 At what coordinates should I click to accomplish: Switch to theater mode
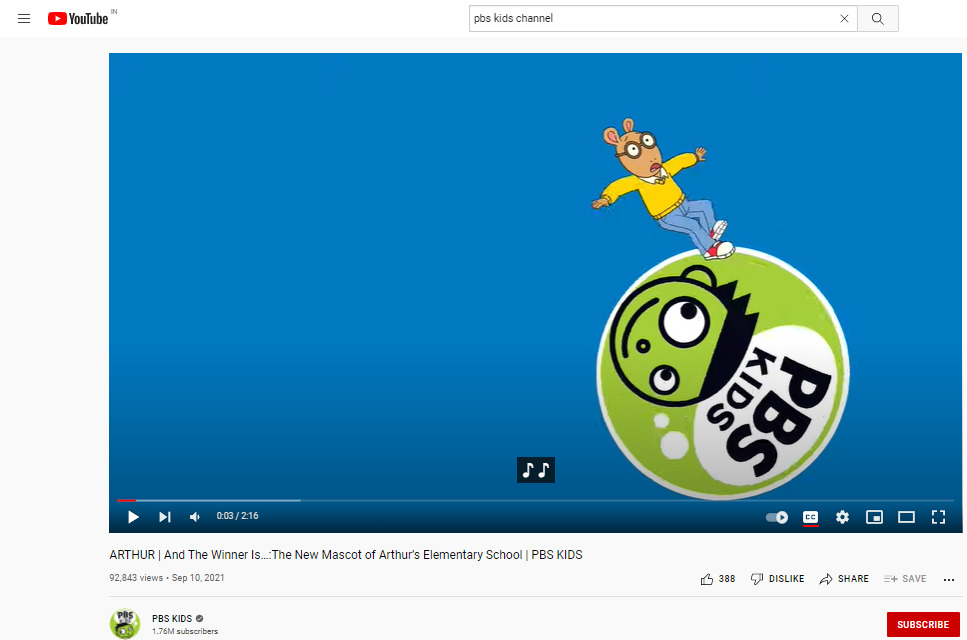[x=907, y=517]
